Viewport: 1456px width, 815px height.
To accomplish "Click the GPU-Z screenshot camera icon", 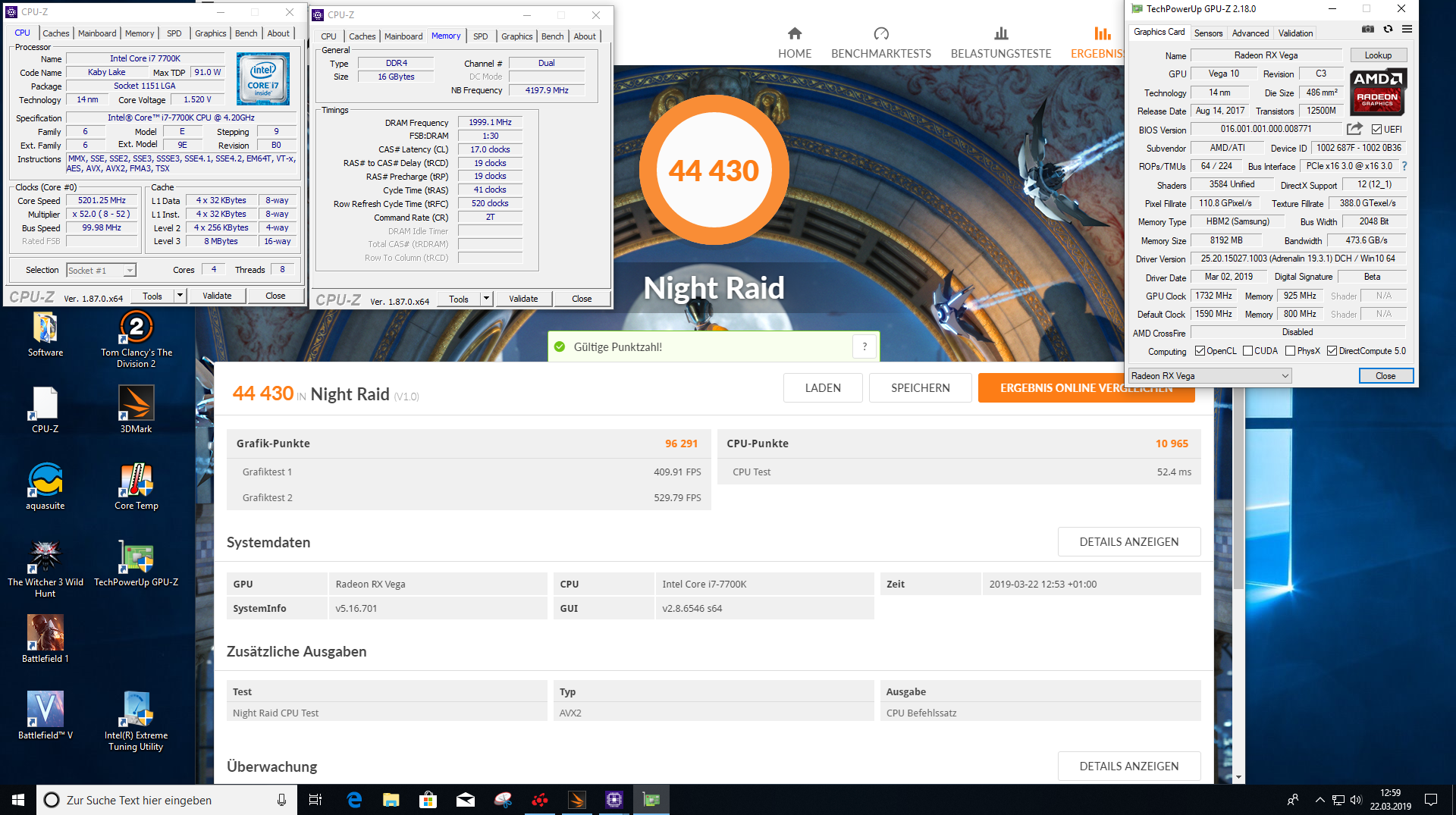I will pos(1367,30).
